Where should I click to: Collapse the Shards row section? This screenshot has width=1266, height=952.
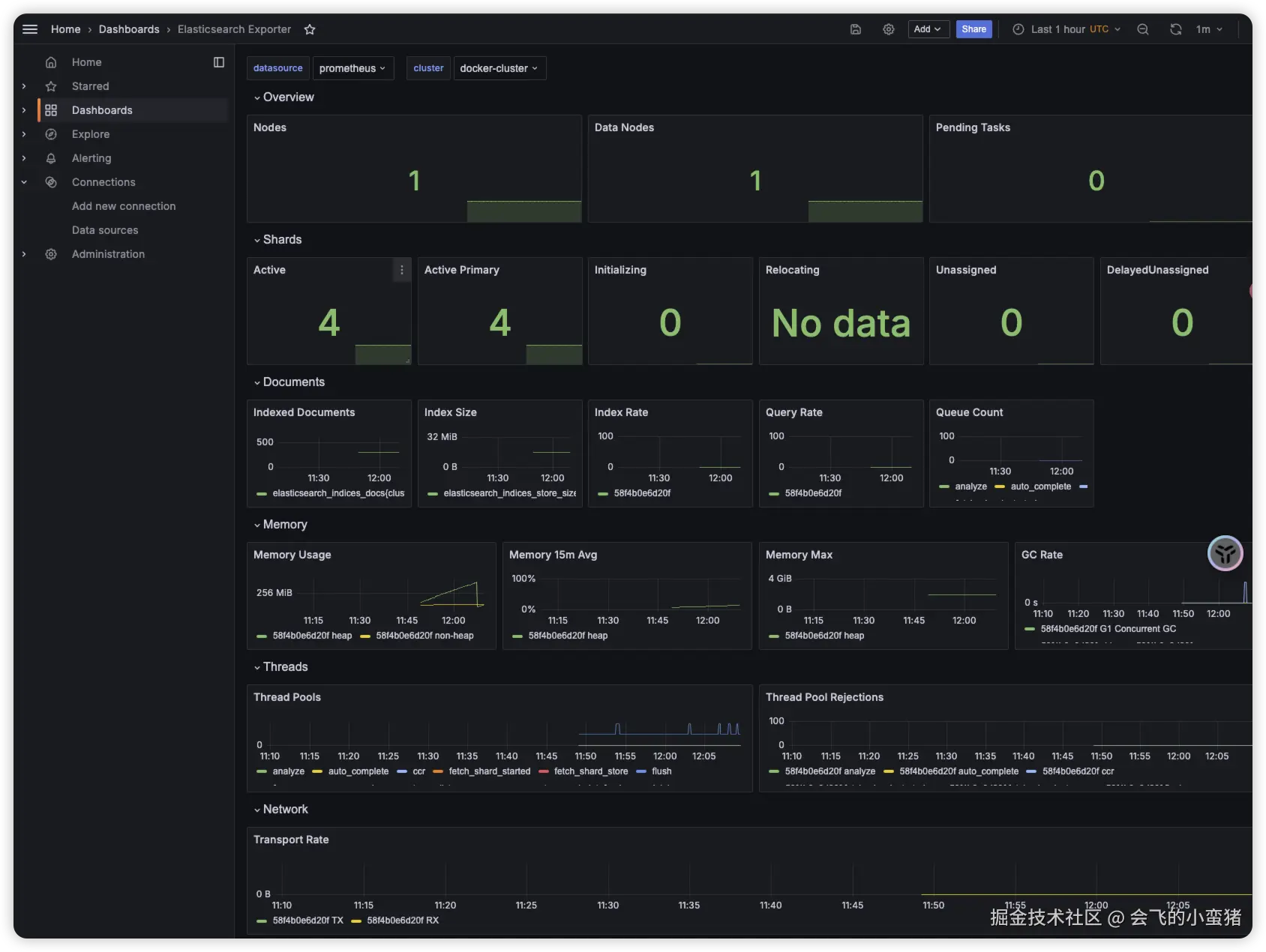pyautogui.click(x=281, y=240)
